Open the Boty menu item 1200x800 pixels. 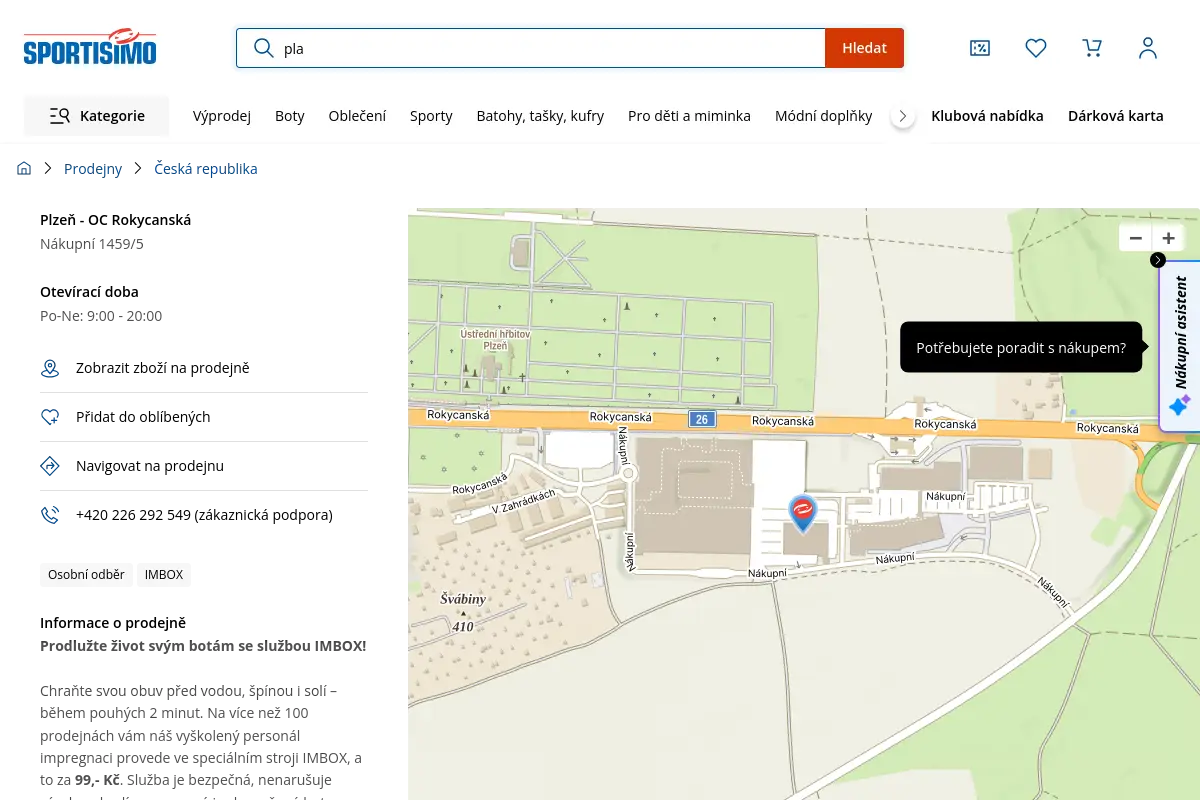point(290,116)
